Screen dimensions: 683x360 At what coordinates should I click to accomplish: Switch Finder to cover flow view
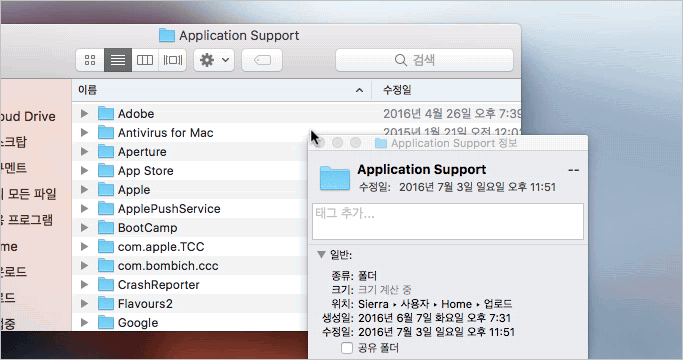pos(172,60)
